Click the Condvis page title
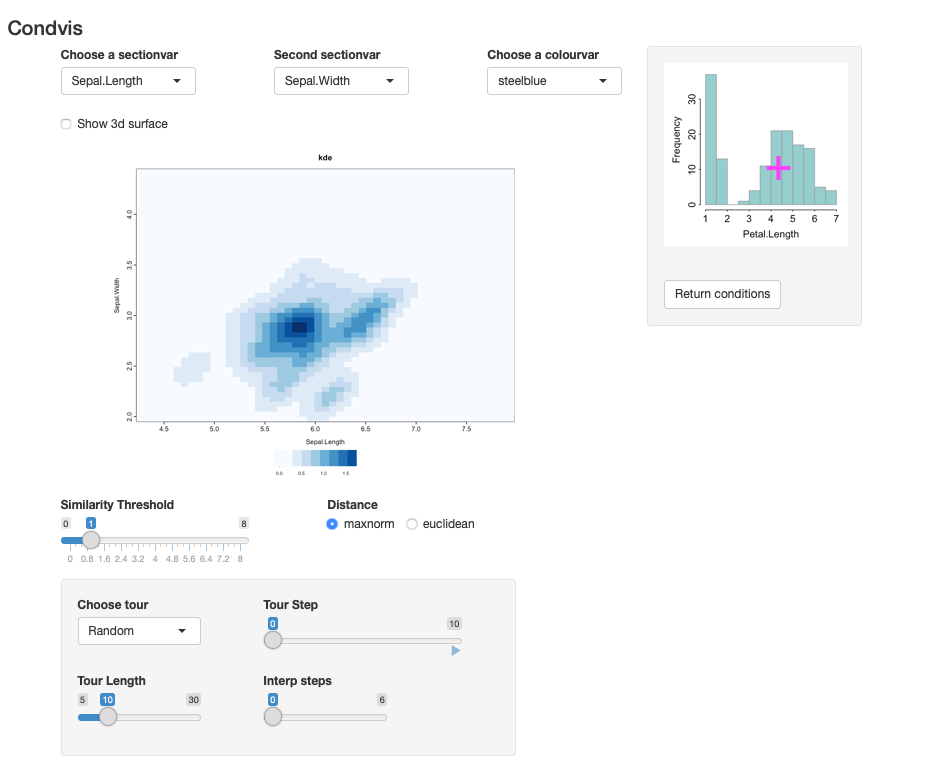The height and width of the screenshot is (764, 950). [45, 28]
